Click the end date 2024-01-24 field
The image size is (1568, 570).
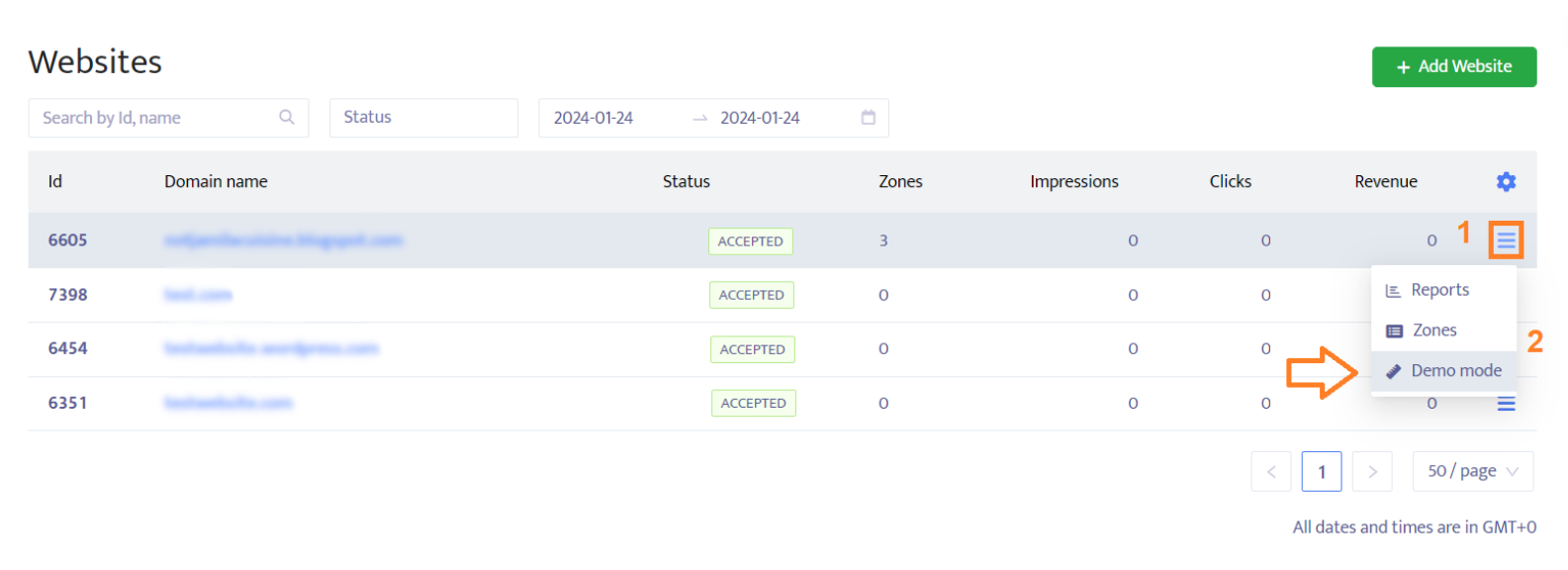(760, 118)
